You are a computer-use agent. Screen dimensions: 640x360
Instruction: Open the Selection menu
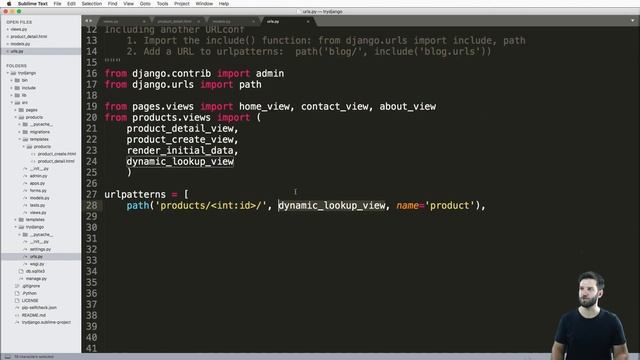[91, 4]
